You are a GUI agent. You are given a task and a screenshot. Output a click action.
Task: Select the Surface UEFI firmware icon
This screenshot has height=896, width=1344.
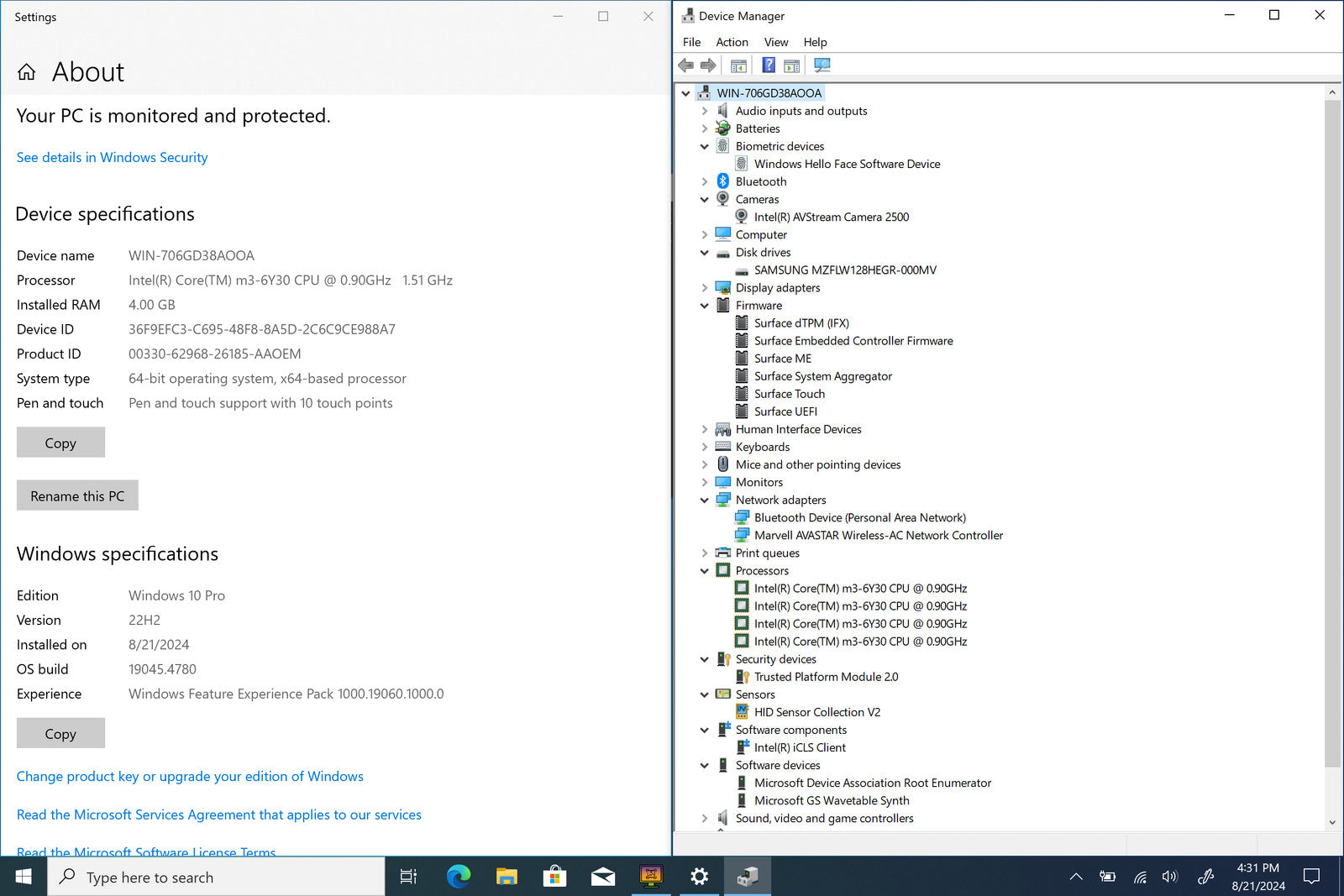742,411
